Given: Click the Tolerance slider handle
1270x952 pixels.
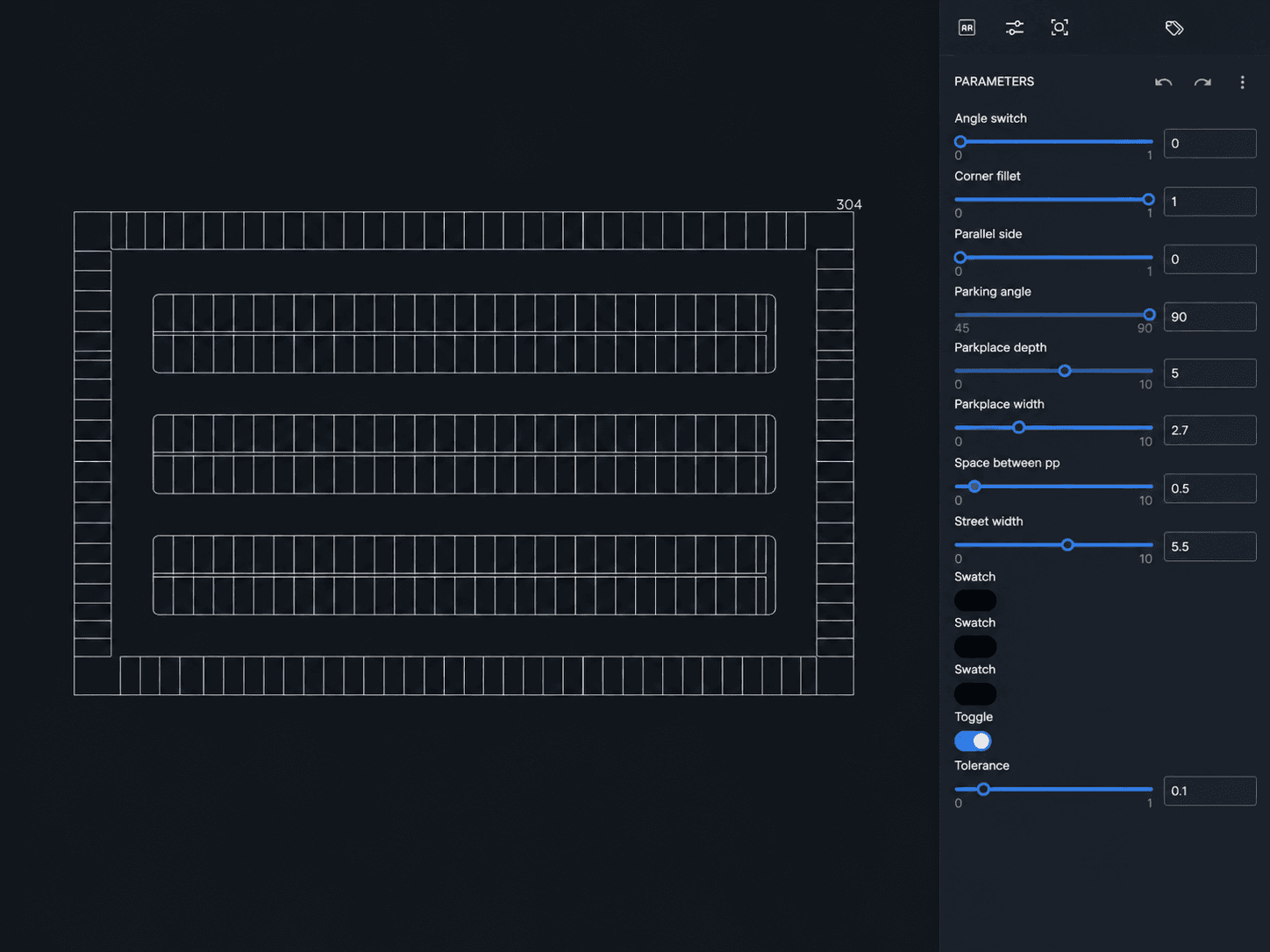Looking at the screenshot, I should click(983, 789).
